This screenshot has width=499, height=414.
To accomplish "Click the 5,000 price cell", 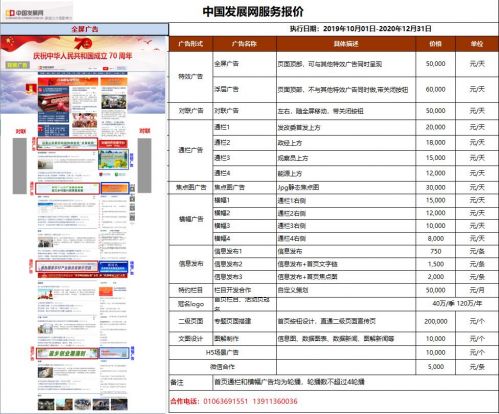I will (x=435, y=367).
